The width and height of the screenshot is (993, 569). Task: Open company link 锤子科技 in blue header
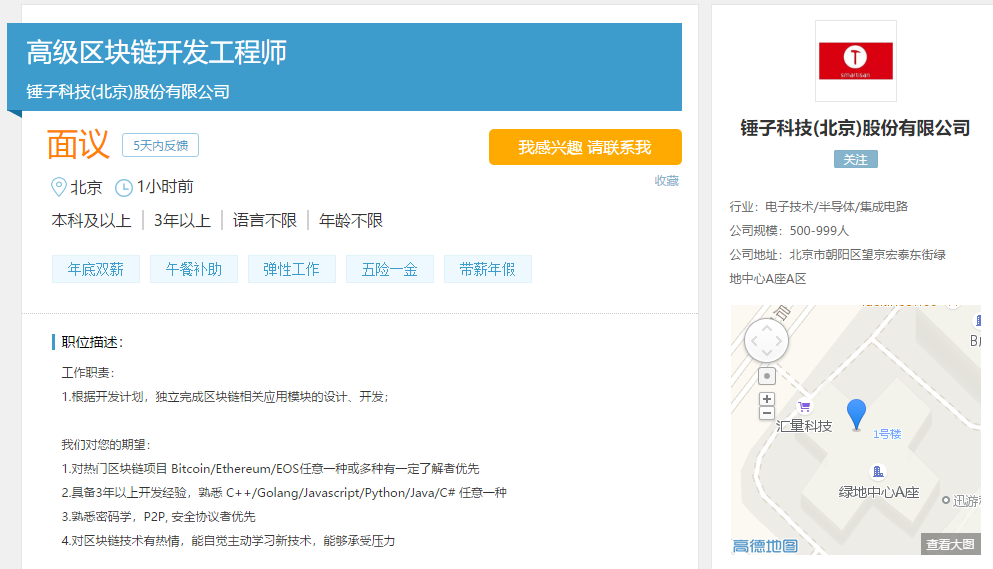128,92
